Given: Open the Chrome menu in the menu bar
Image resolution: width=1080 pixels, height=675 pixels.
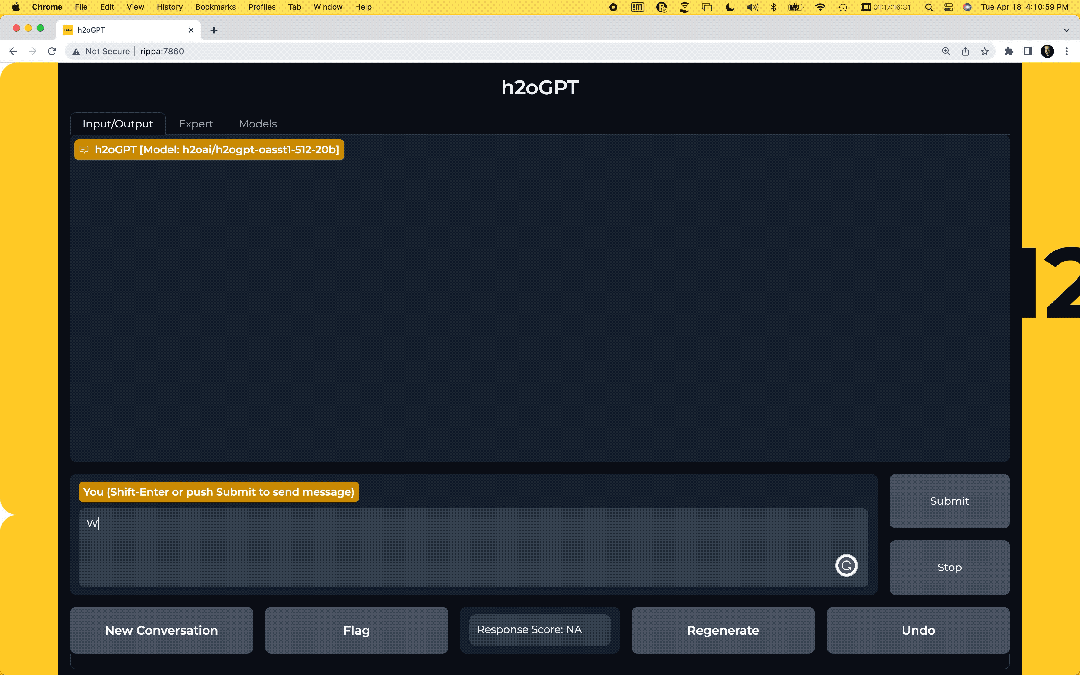Looking at the screenshot, I should pos(47,7).
